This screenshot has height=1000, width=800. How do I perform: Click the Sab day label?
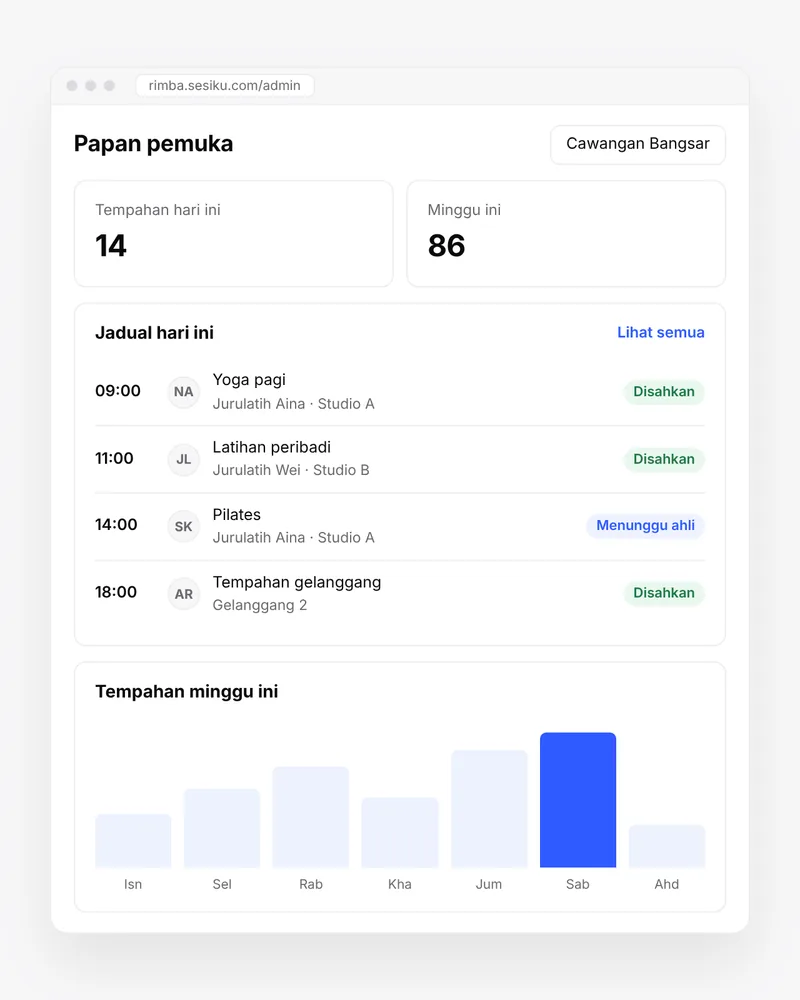pyautogui.click(x=577, y=884)
